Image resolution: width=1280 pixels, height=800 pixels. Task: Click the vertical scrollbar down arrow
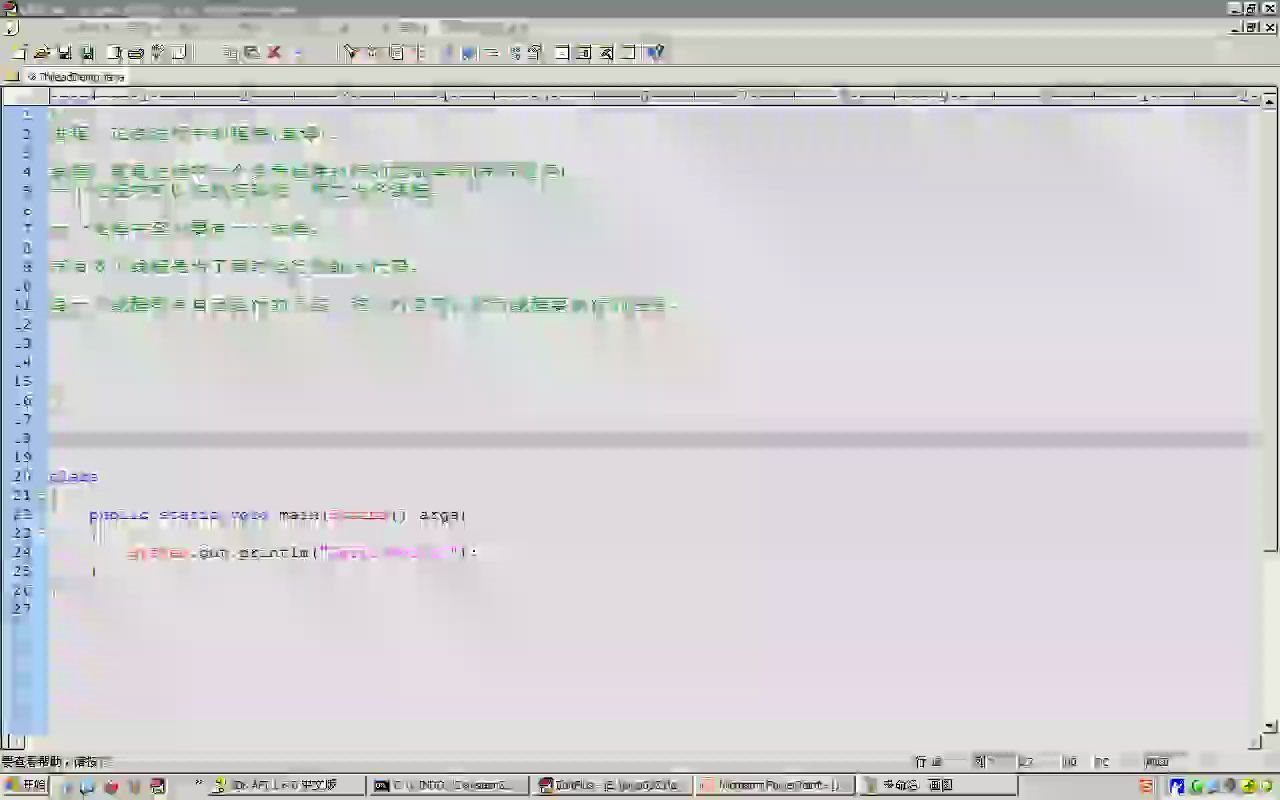(1270, 727)
